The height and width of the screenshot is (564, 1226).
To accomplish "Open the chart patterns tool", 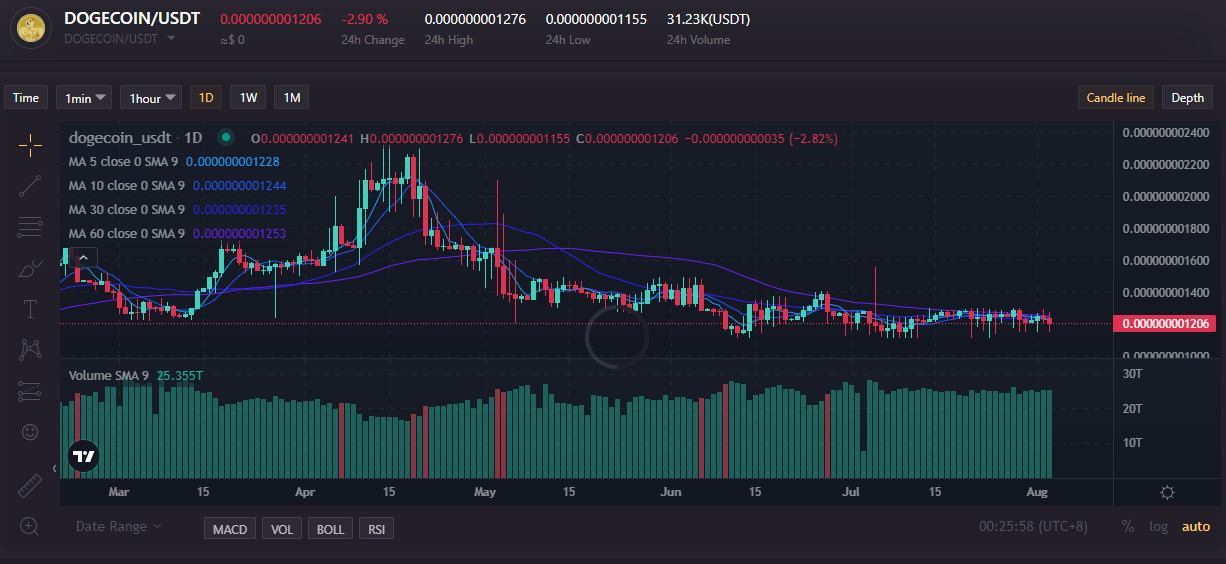I will tap(30, 350).
